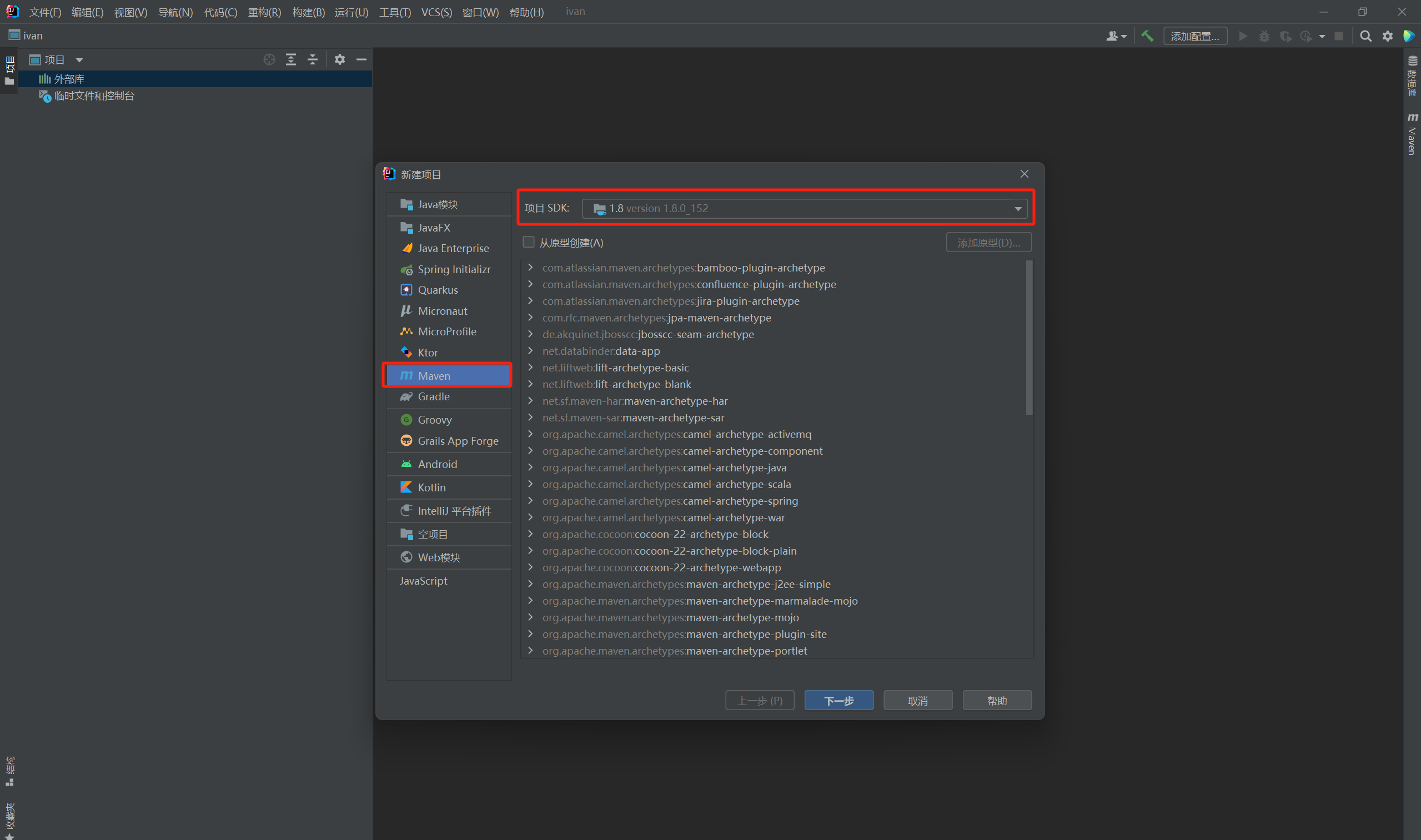
Task: Open the 项目 SDK dropdown
Action: [x=805, y=209]
